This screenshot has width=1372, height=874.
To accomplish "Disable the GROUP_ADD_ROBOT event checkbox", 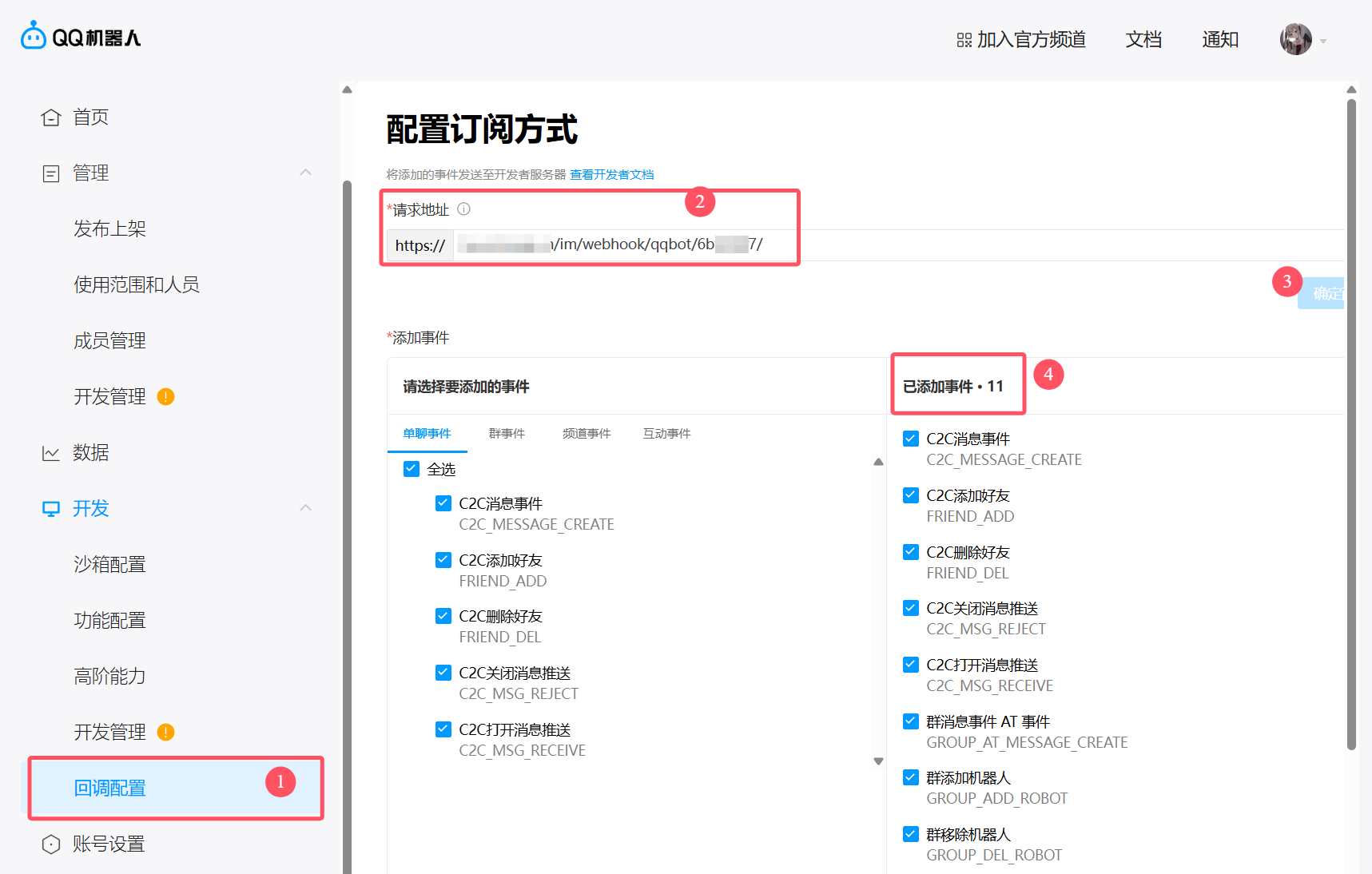I will (x=910, y=777).
